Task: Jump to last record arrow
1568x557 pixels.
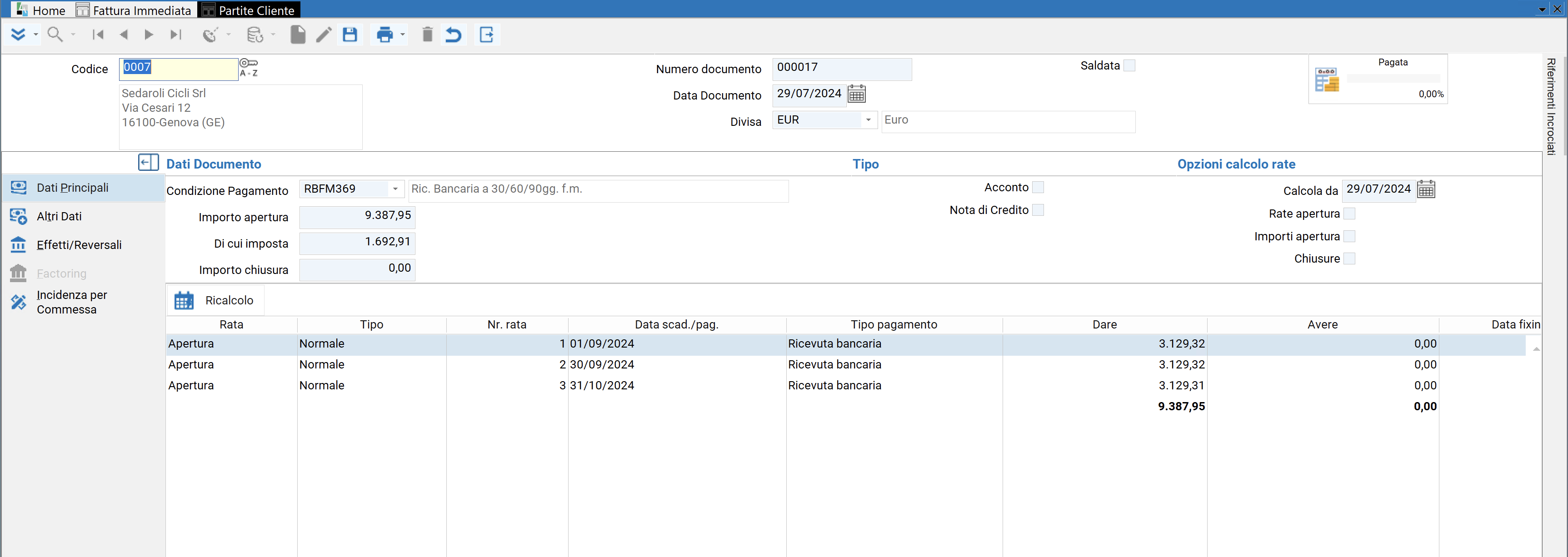Action: click(175, 35)
